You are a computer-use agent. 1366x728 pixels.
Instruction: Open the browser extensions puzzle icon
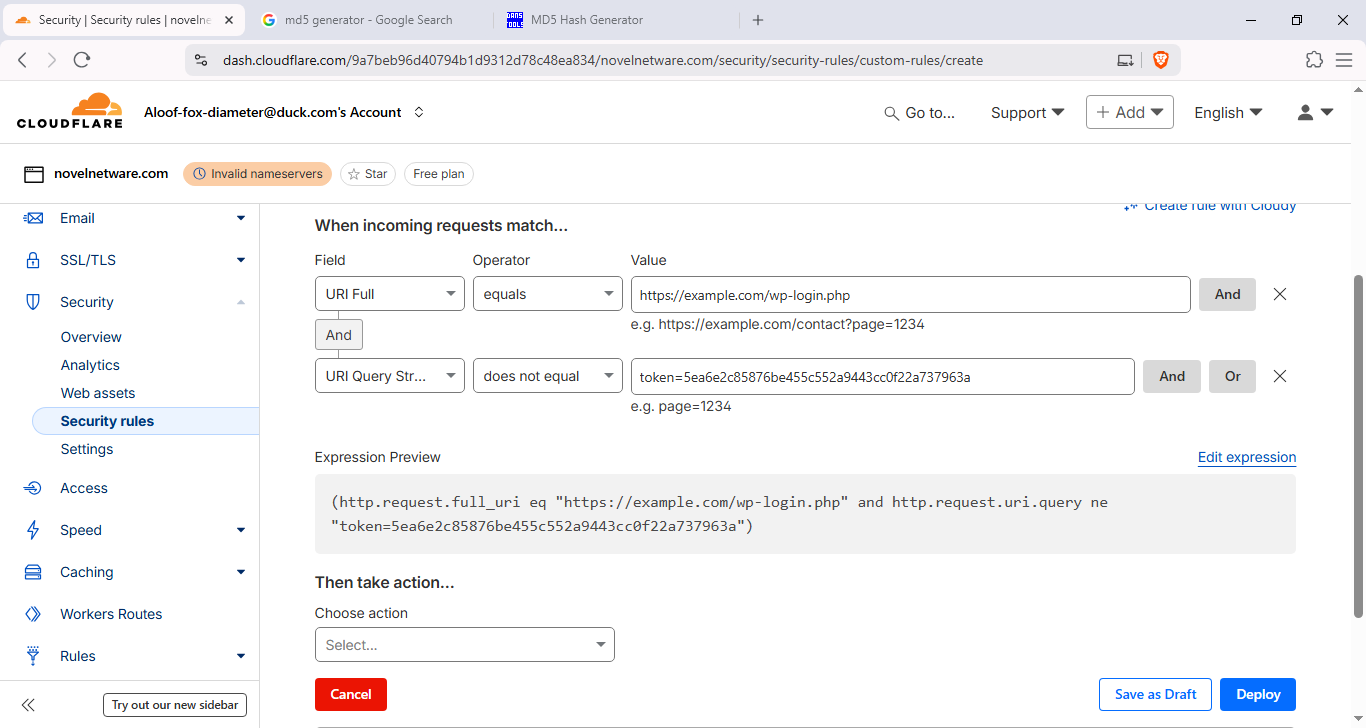click(x=1314, y=60)
